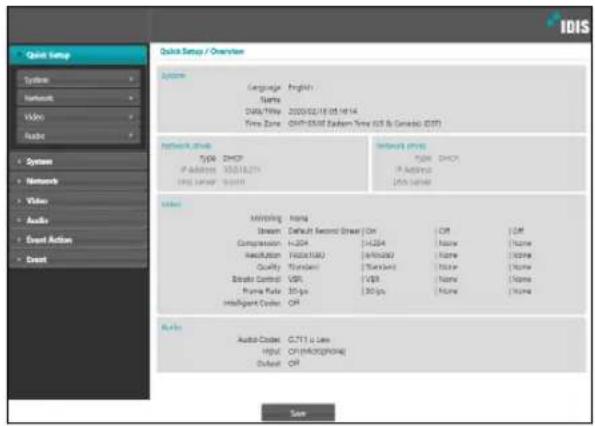Click the 1920x1080 resolution value

[x=306, y=255]
